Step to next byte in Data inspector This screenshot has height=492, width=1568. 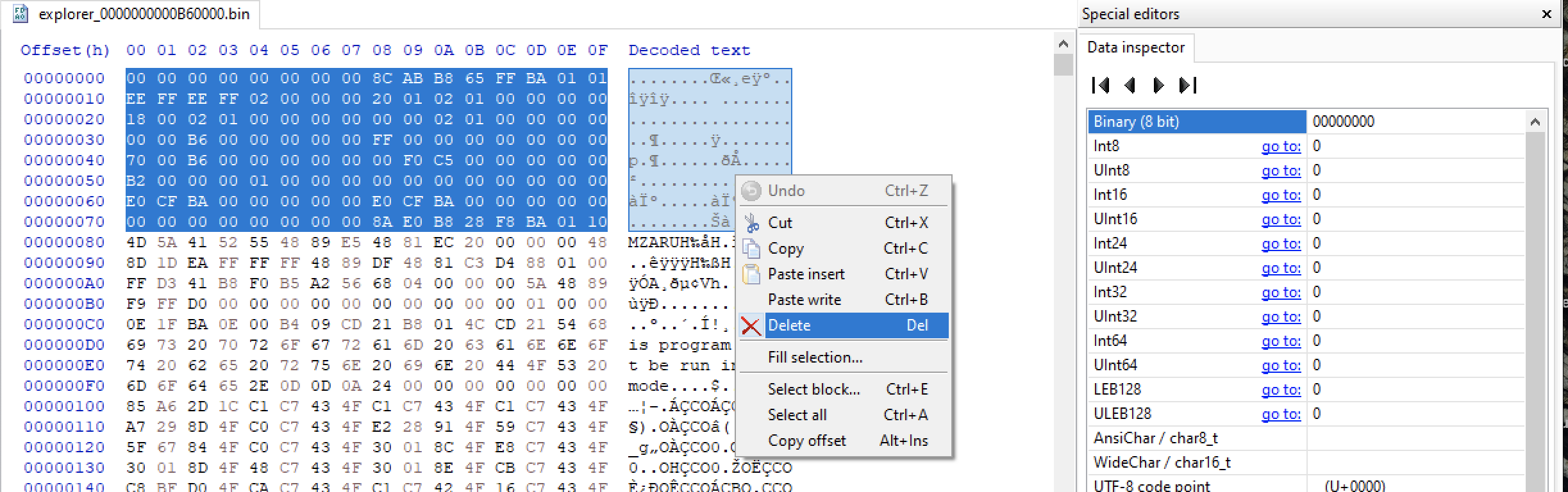(1158, 85)
